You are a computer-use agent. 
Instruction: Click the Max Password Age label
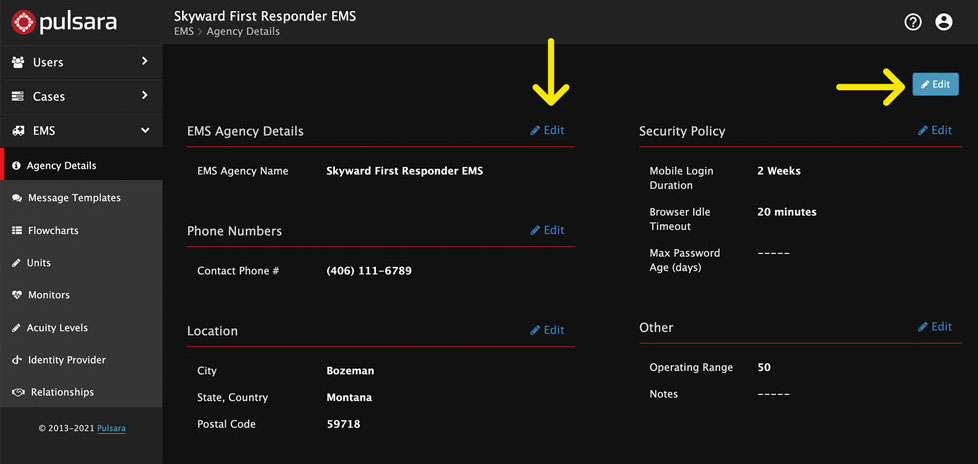click(685, 260)
